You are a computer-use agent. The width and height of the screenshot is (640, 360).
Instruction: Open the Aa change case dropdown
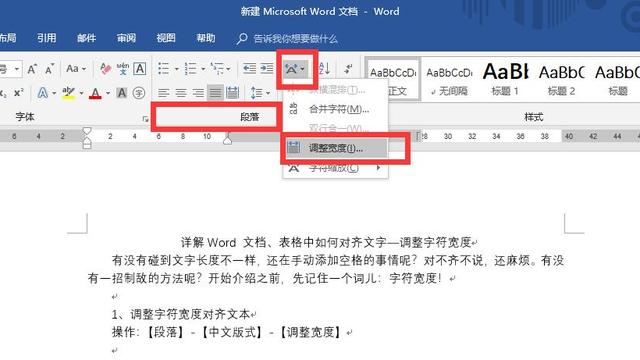76,69
